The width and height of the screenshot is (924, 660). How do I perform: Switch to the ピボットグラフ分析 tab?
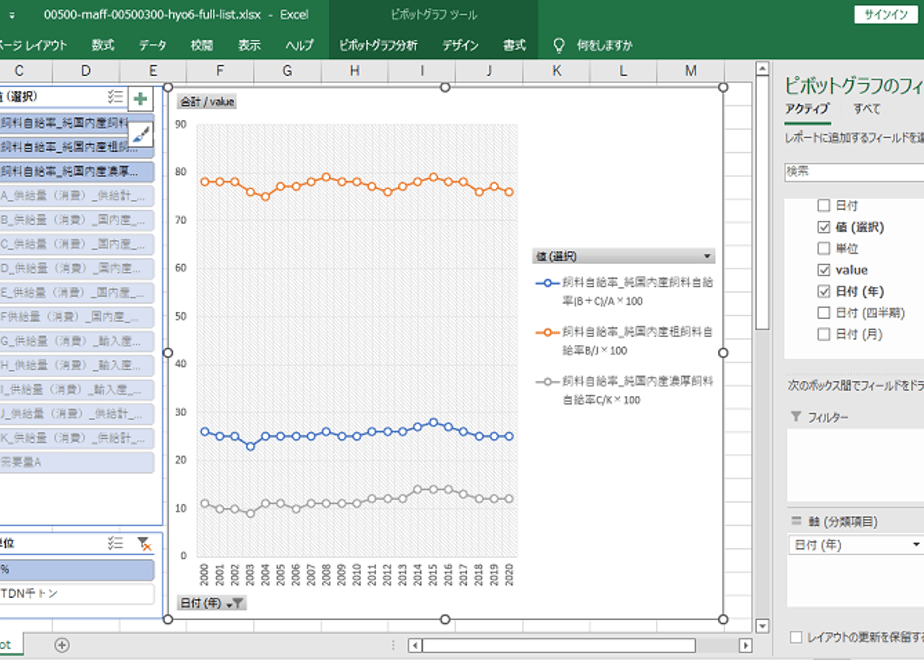[x=378, y=45]
